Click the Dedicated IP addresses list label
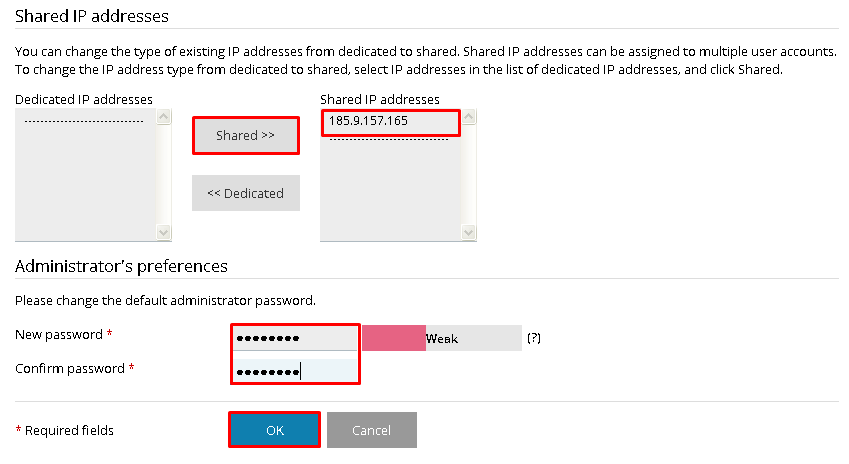This screenshot has width=849, height=464. click(84, 99)
